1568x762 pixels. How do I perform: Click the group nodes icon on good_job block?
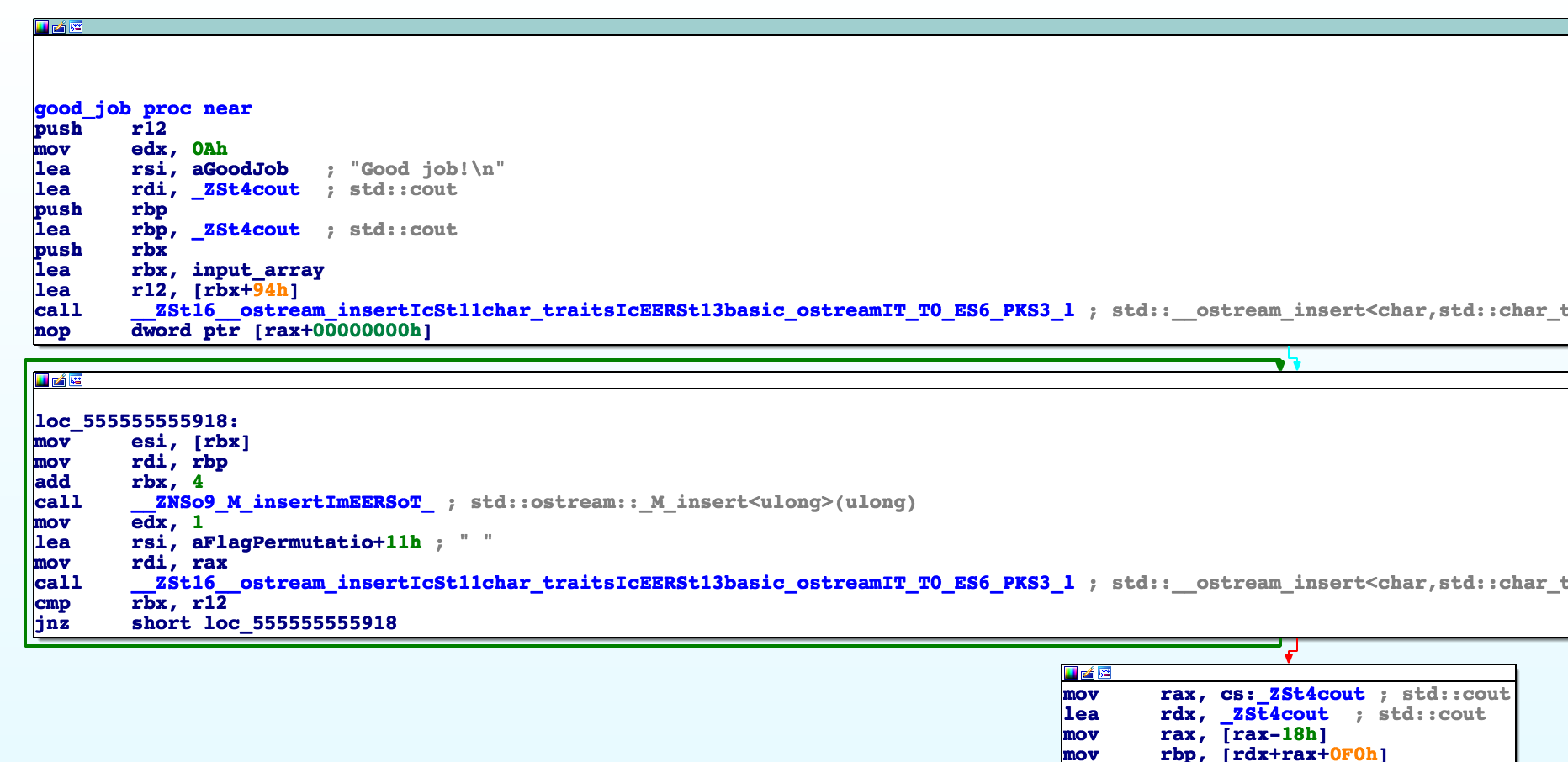(x=76, y=27)
